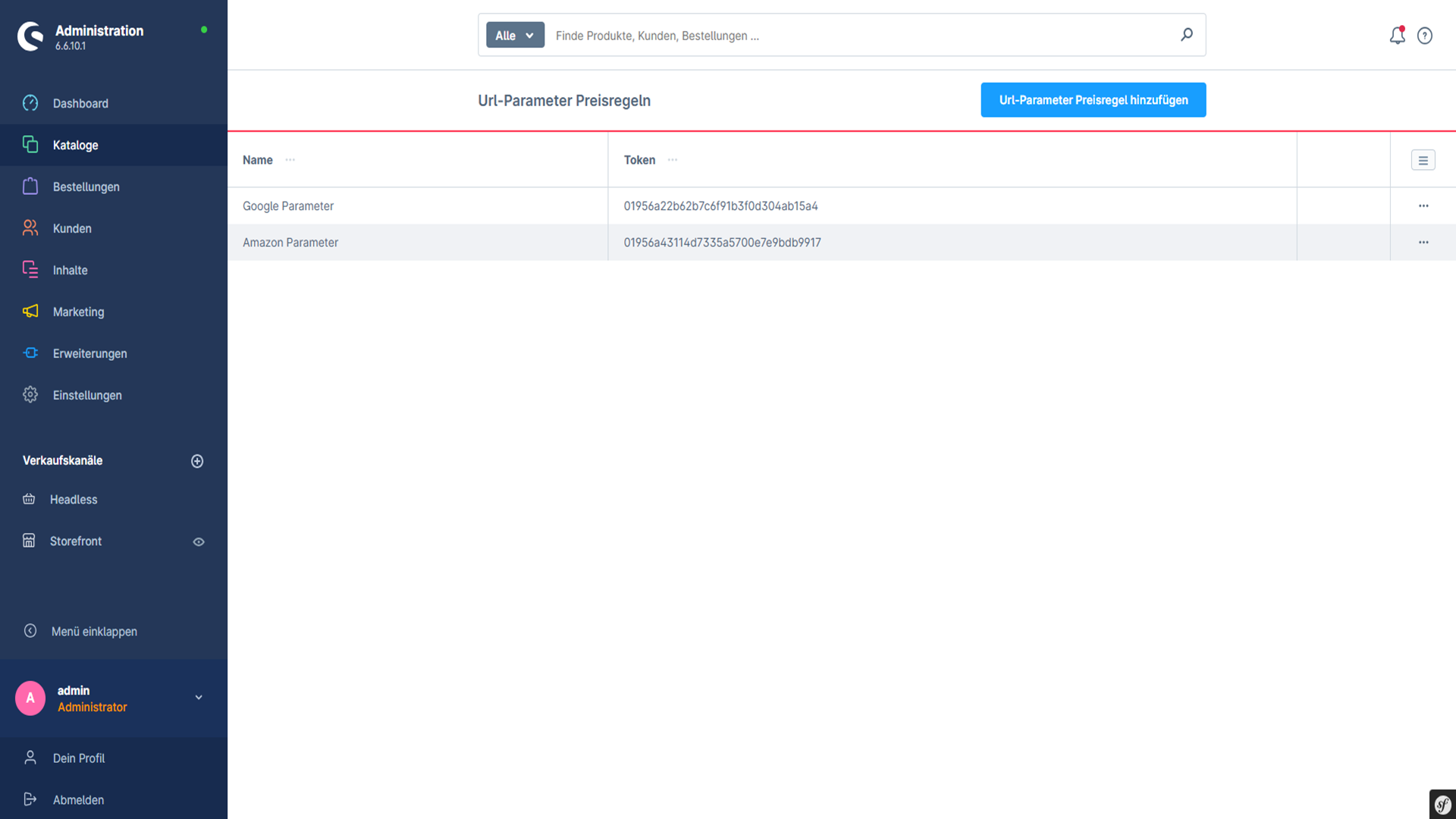Click the Verkaufskanäle section heading
This screenshot has width=1456, height=819.
point(62,460)
